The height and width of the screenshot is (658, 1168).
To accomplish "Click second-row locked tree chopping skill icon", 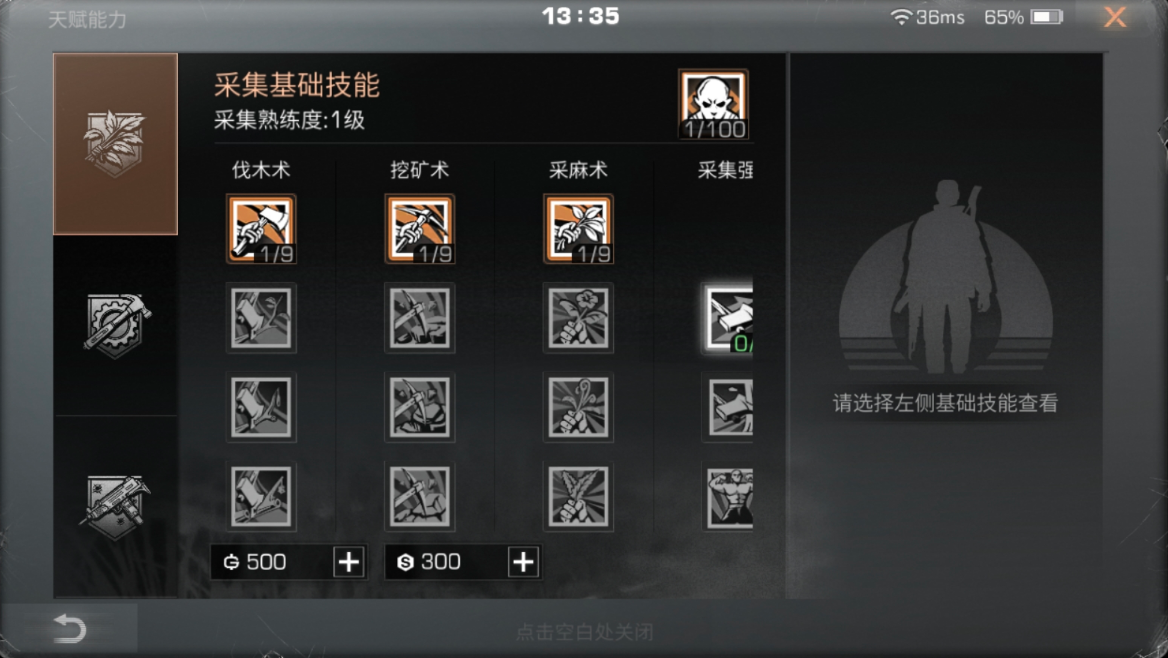I will coord(261,318).
